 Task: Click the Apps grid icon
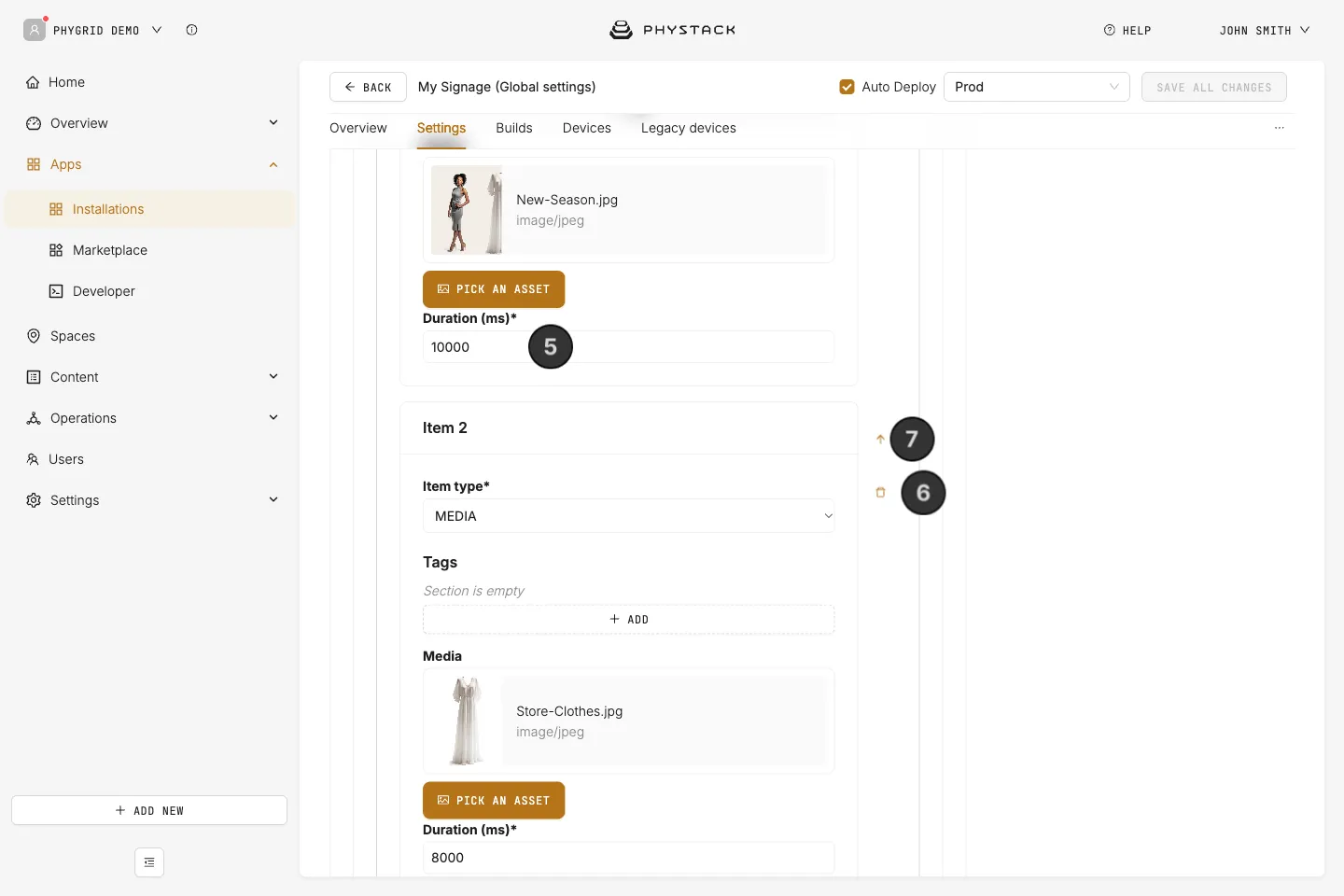tap(34, 164)
